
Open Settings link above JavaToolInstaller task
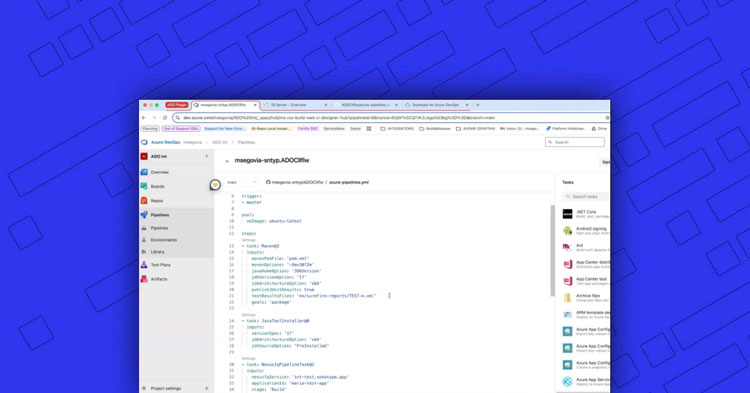(x=248, y=315)
